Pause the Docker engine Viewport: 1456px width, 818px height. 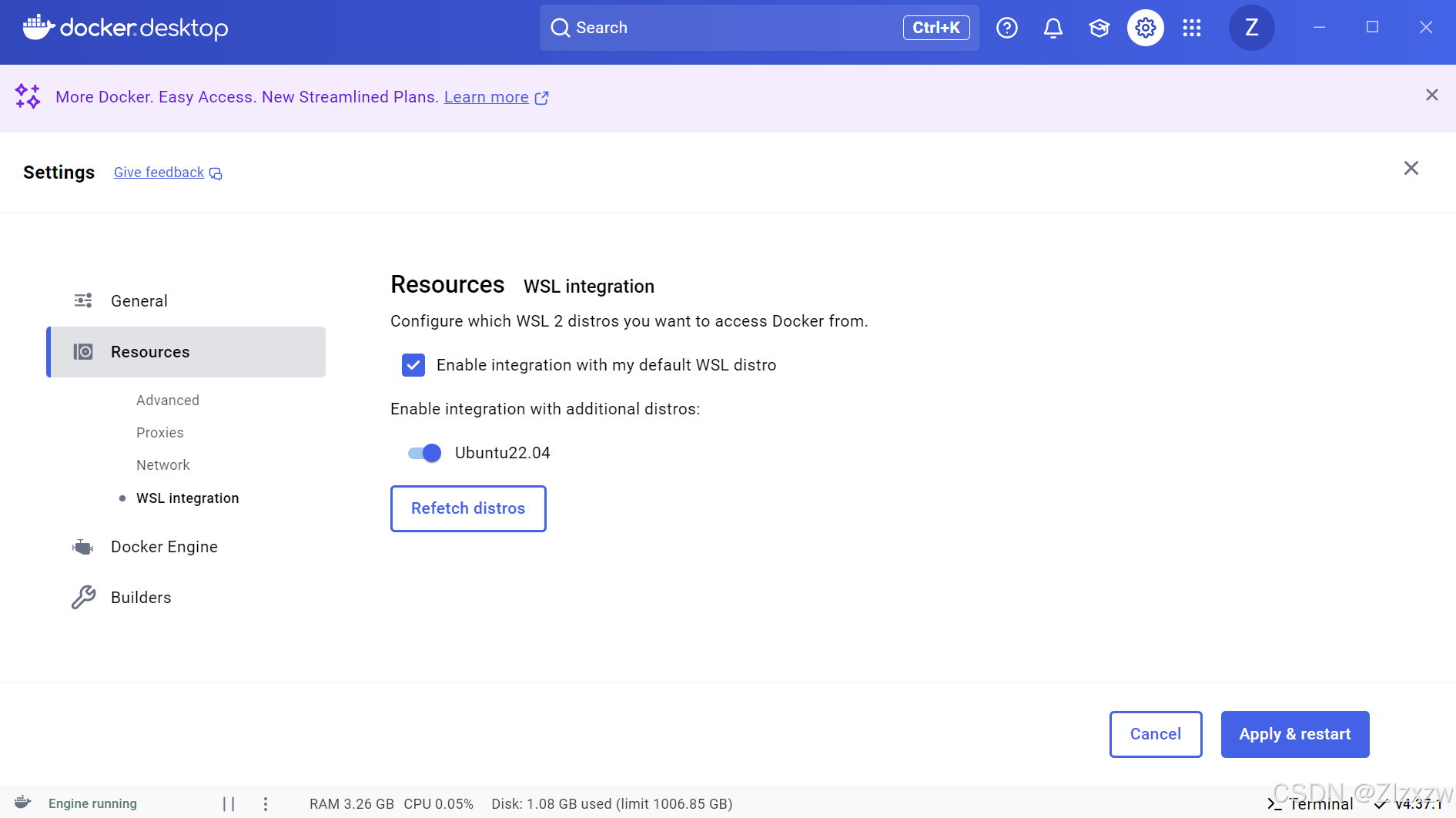(x=229, y=803)
